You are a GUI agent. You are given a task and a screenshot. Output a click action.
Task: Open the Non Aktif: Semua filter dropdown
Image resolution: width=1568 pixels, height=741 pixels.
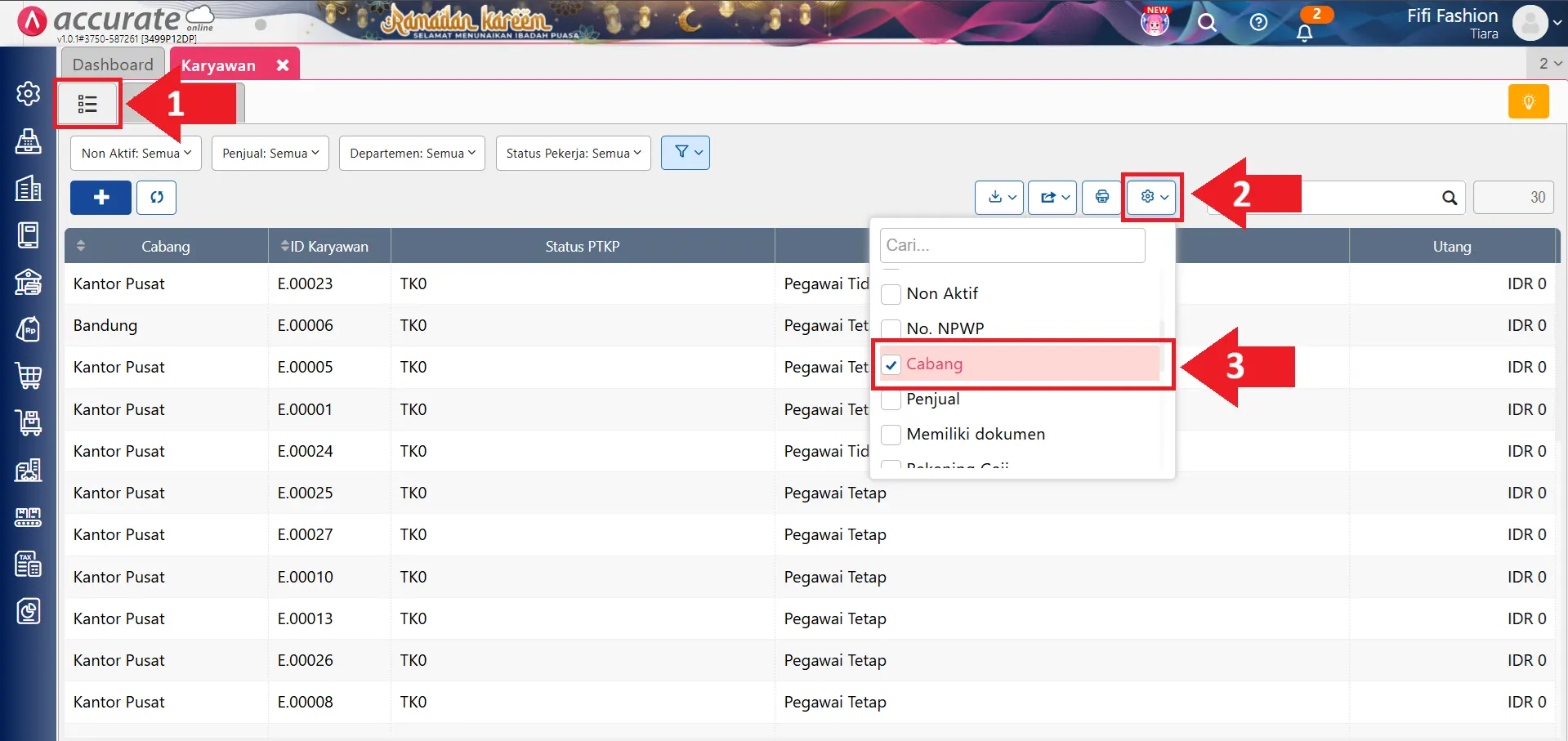pos(136,153)
